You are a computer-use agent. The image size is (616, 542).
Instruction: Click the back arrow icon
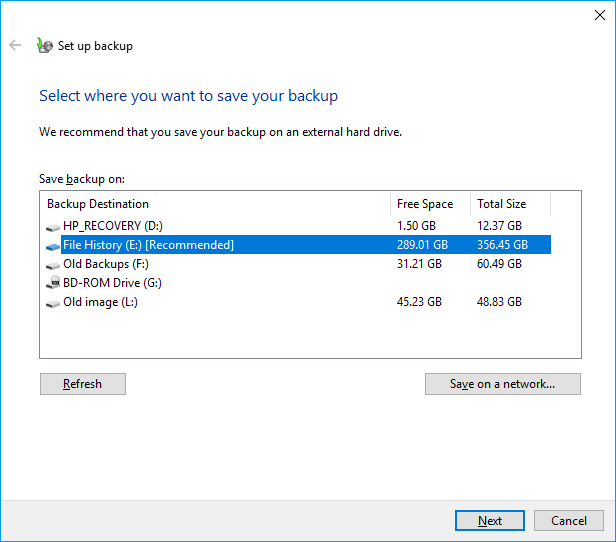point(15,45)
